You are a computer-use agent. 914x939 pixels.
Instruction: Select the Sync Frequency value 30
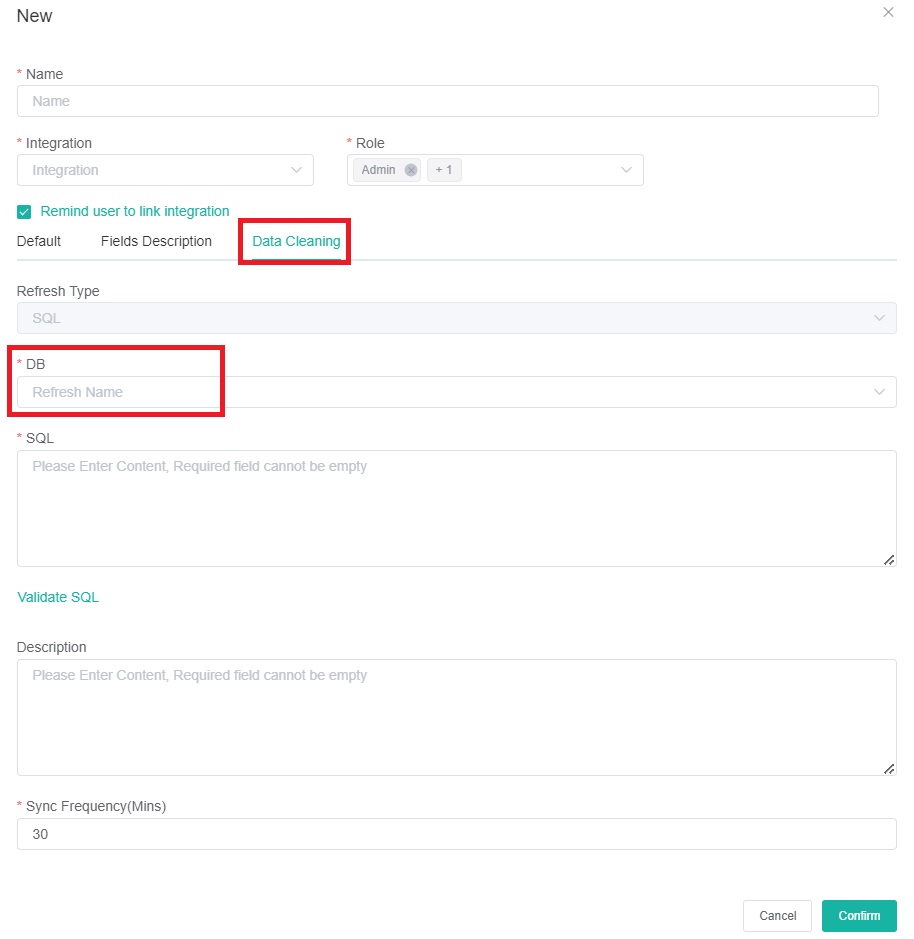tap(457, 834)
